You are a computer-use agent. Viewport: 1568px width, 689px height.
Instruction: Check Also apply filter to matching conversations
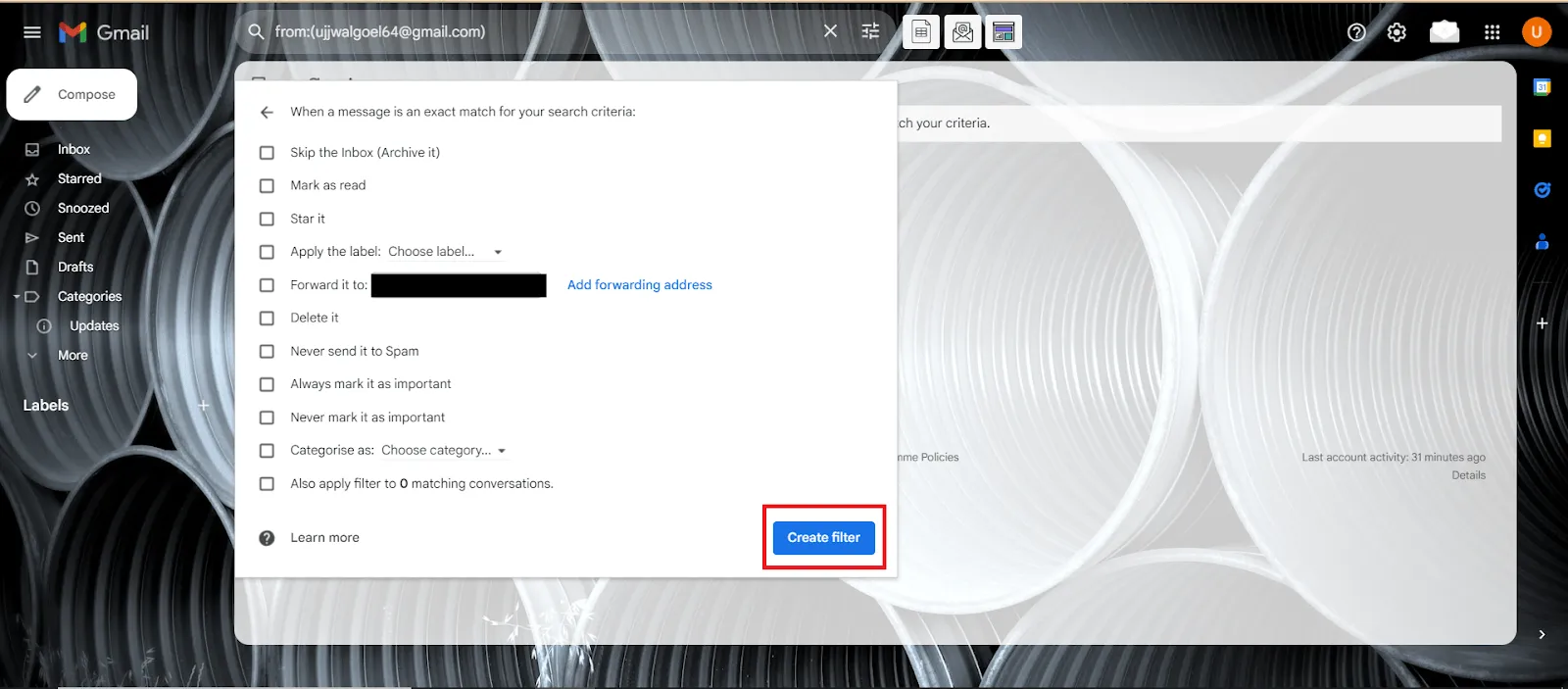coord(267,484)
